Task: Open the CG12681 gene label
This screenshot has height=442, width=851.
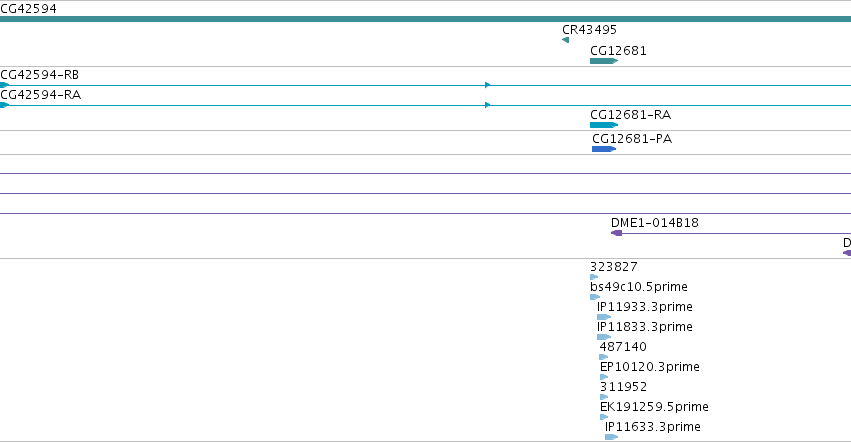Action: click(x=618, y=50)
